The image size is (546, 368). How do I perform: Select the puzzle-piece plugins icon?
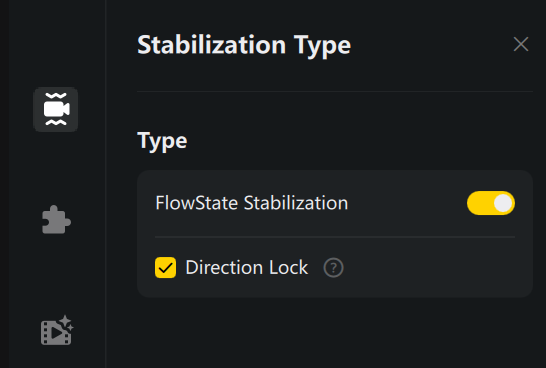[x=56, y=219]
